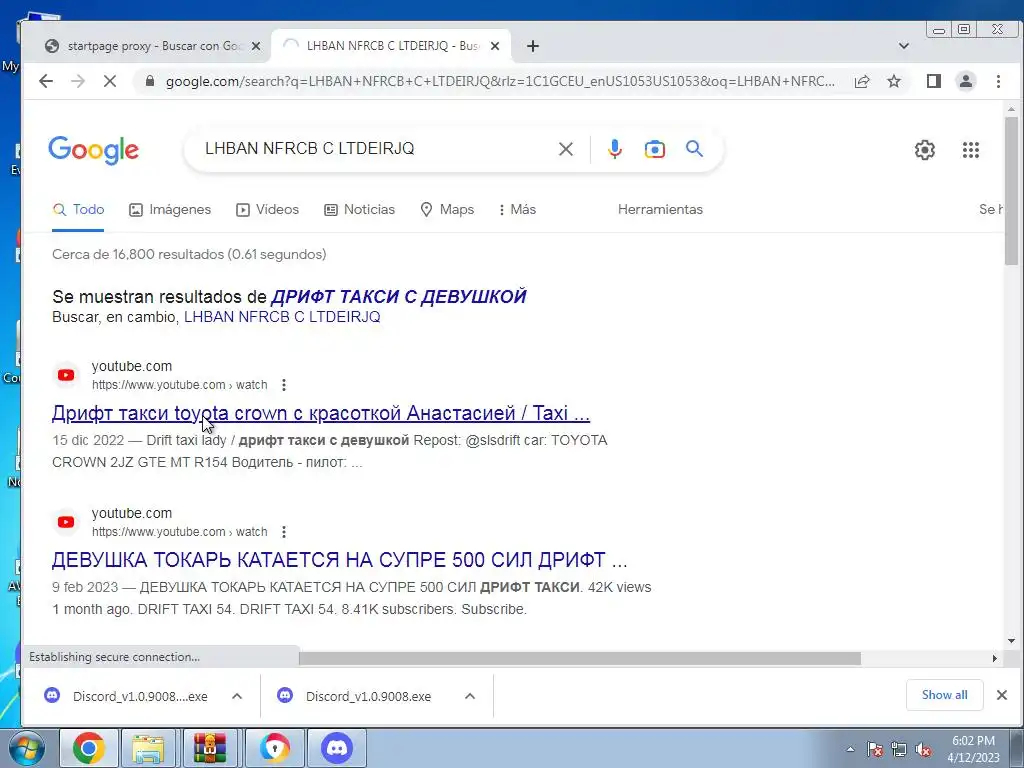Open Chrome's three-dot menu
This screenshot has height=768, width=1024.
[998, 81]
